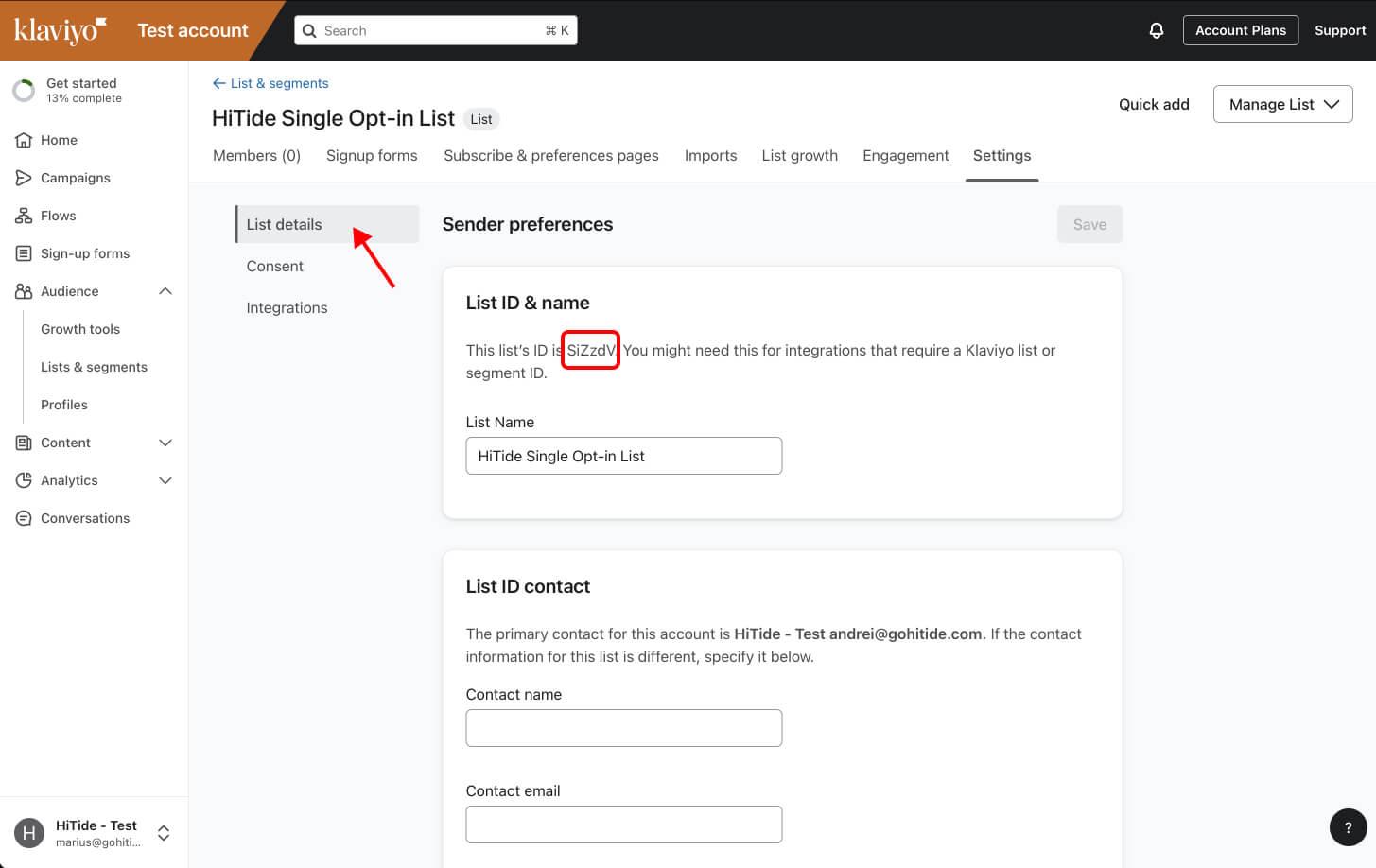Click the Search field
The image size is (1376, 868).
point(436,30)
